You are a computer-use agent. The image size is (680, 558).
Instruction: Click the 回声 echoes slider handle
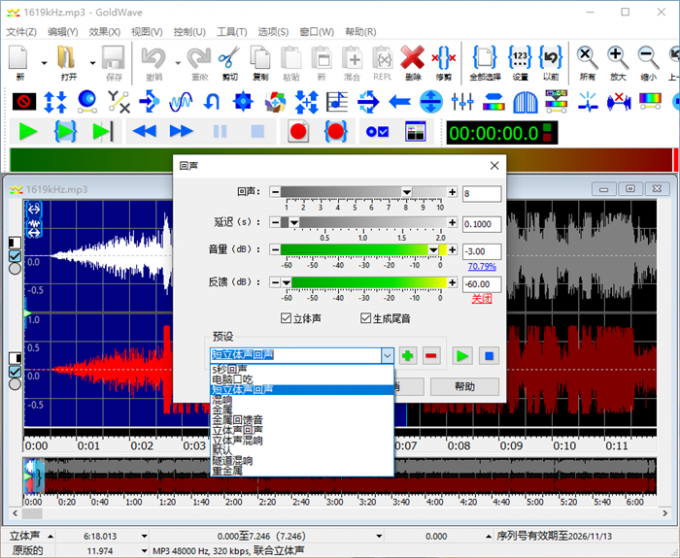(x=406, y=192)
